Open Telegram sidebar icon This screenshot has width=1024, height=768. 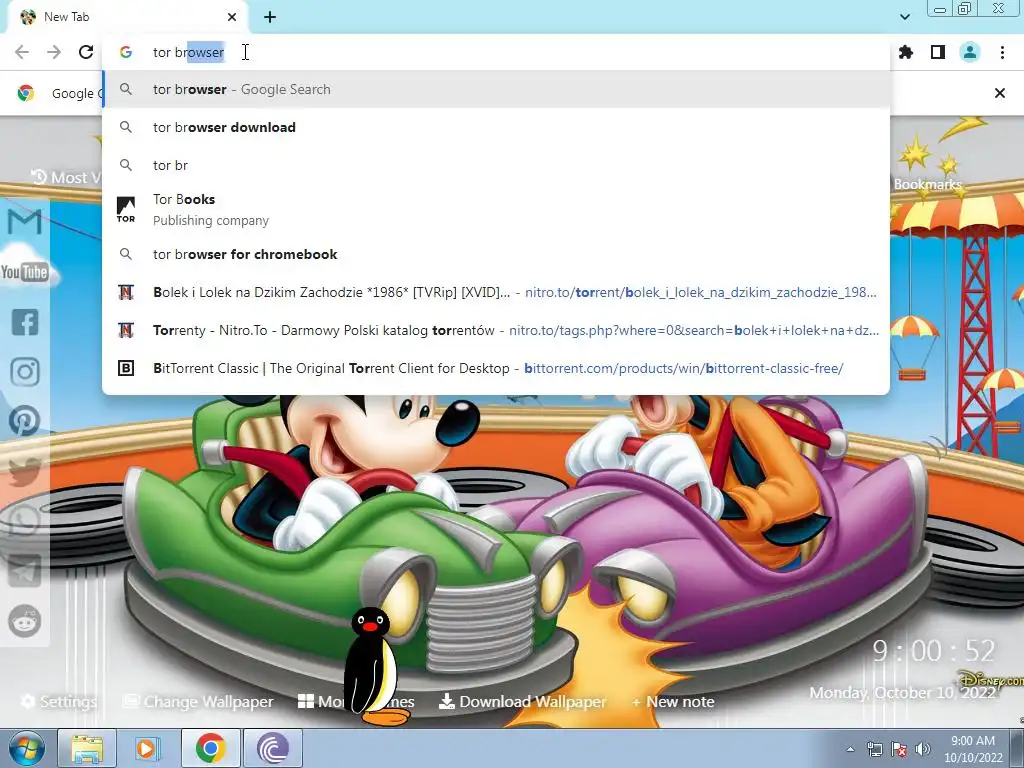[x=24, y=571]
